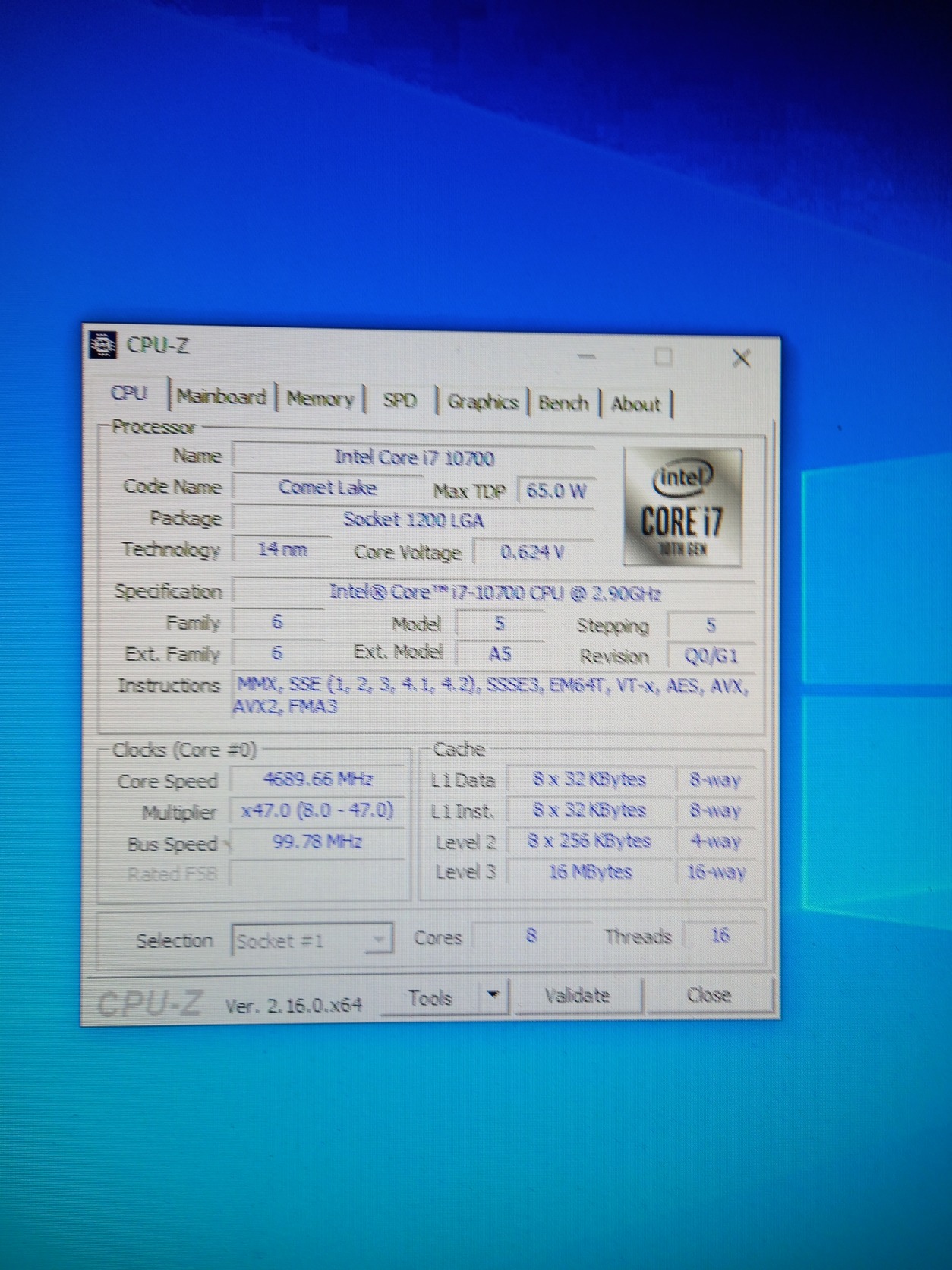Open the Graphics tab
The width and height of the screenshot is (952, 1270).
pyautogui.click(x=483, y=402)
